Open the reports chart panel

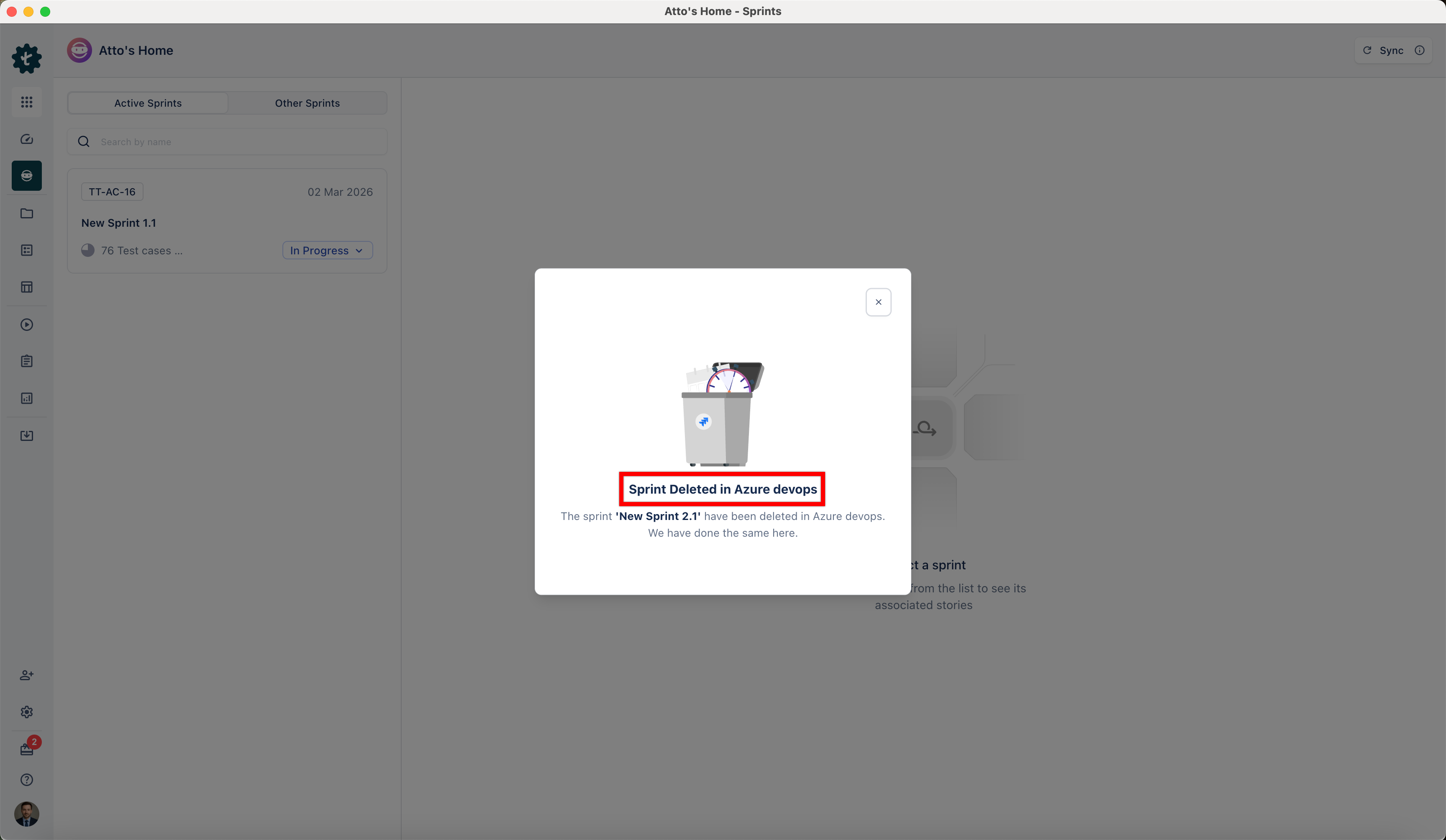tap(26, 398)
